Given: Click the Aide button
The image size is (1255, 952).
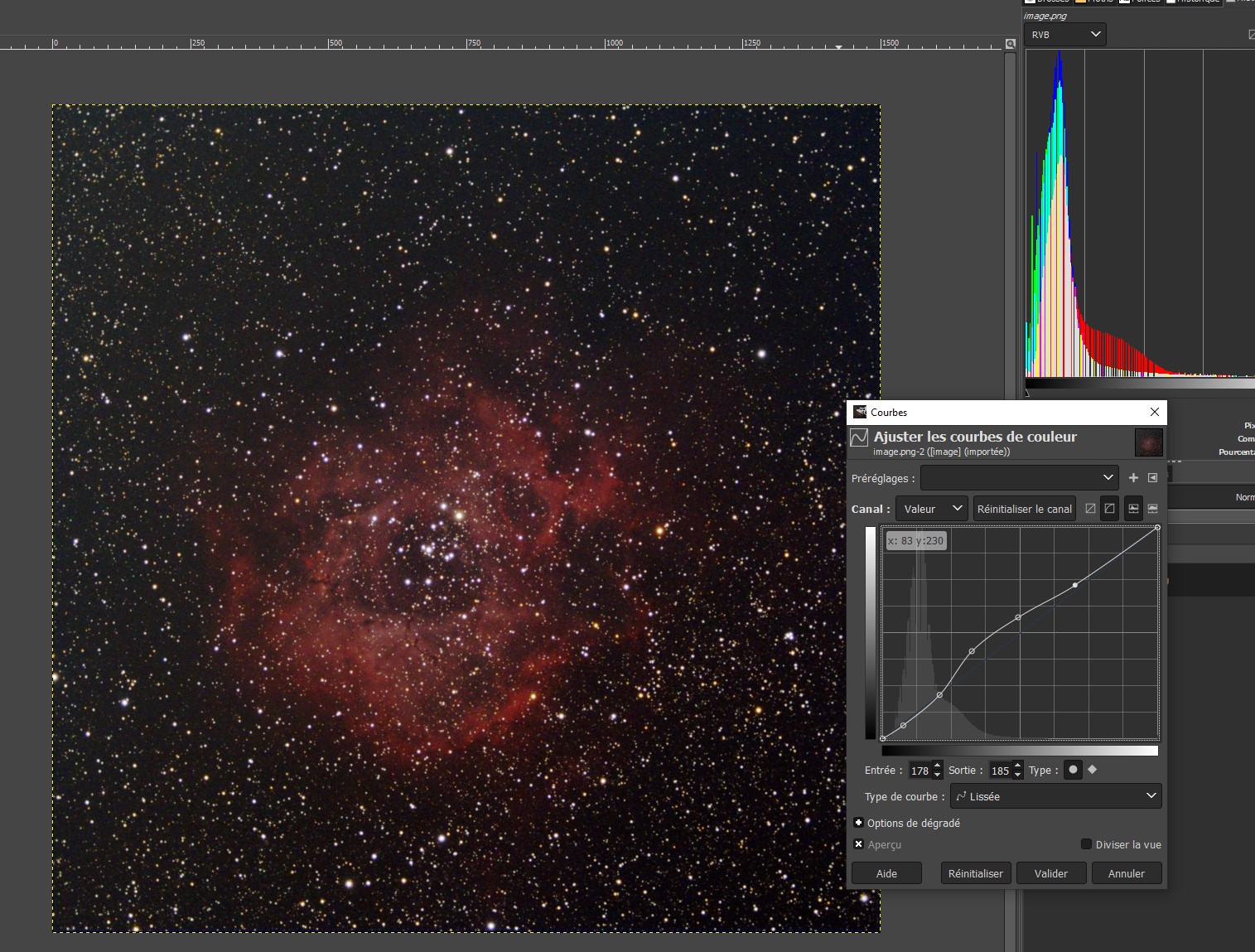Looking at the screenshot, I should click(886, 873).
